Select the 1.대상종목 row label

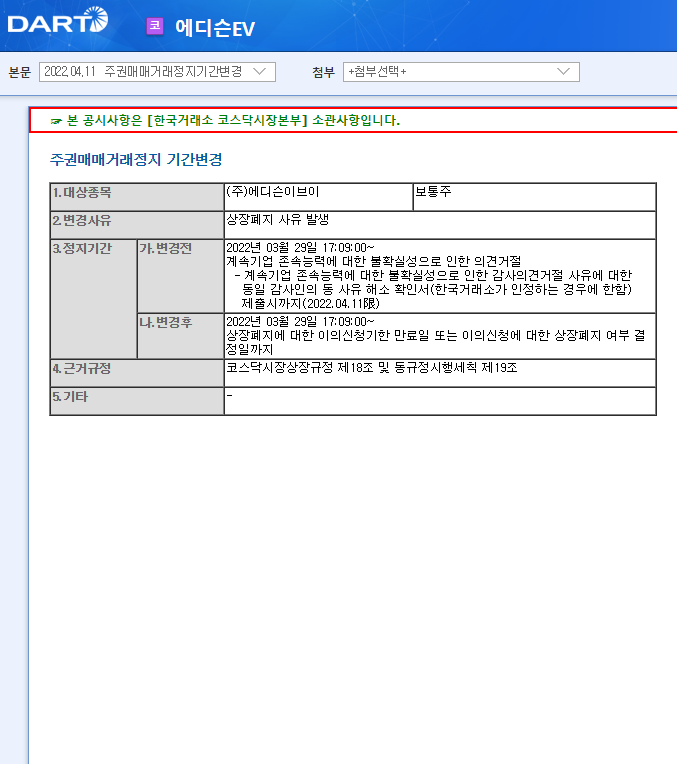point(137,197)
